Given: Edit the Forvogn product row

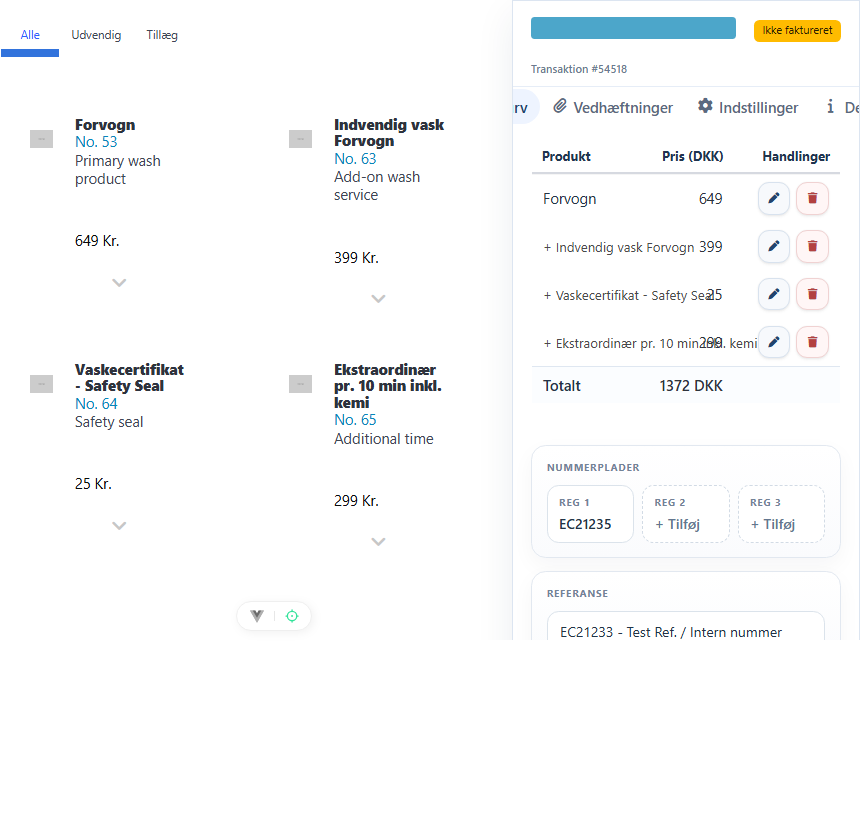Looking at the screenshot, I should click(773, 198).
